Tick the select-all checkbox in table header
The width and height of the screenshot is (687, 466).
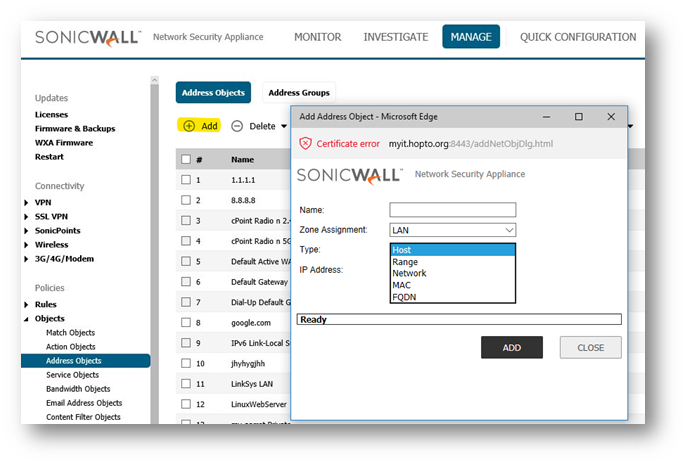pyautogui.click(x=186, y=159)
